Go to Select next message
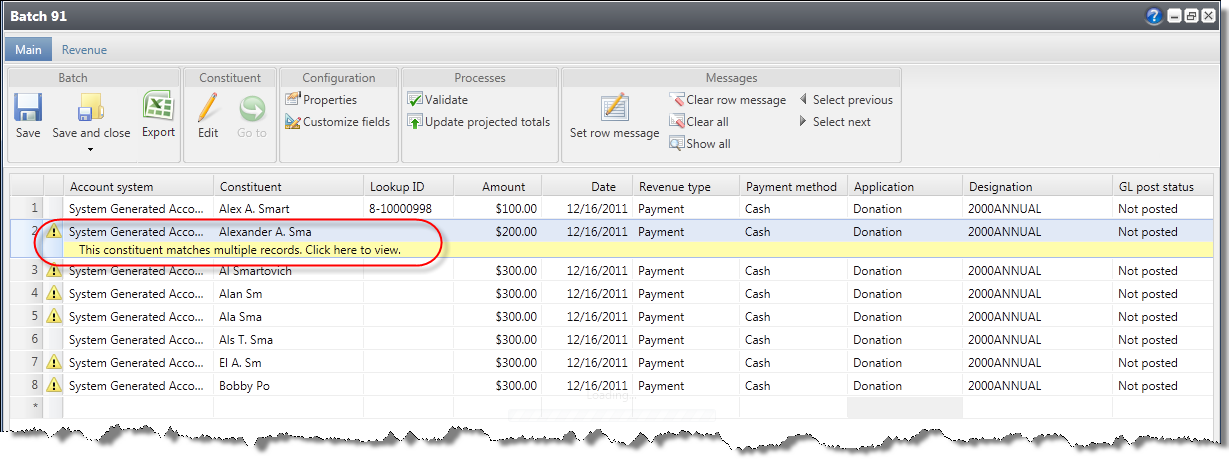The height and width of the screenshot is (459, 1229). coord(834,122)
